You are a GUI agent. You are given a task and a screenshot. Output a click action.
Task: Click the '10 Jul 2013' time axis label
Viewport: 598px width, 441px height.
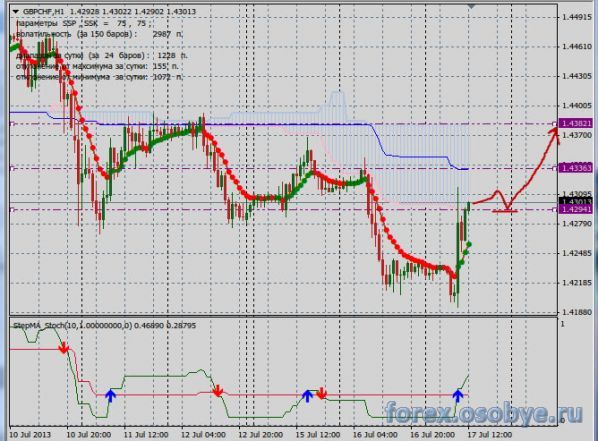[x=30, y=435]
